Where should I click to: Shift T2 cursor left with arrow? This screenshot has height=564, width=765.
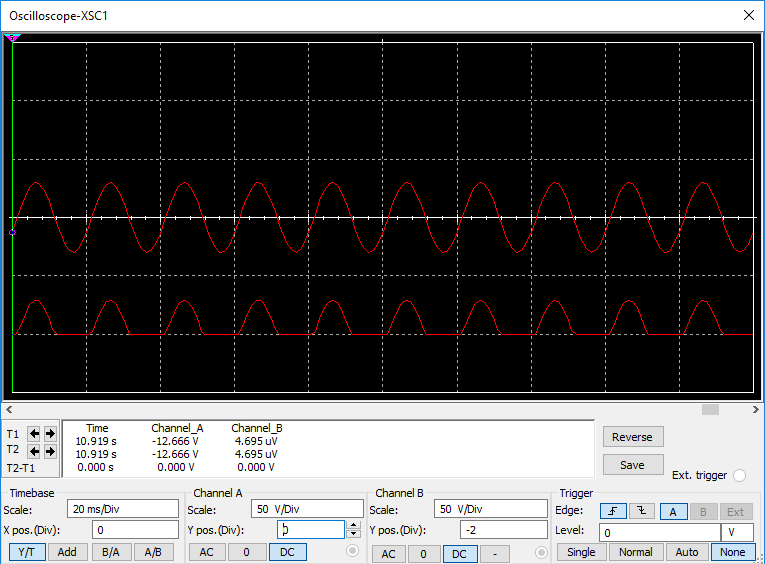(34, 451)
